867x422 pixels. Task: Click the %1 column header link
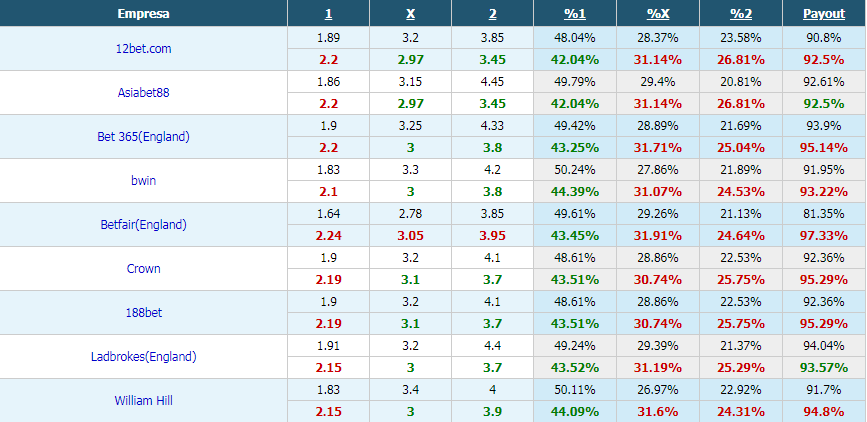tap(574, 14)
